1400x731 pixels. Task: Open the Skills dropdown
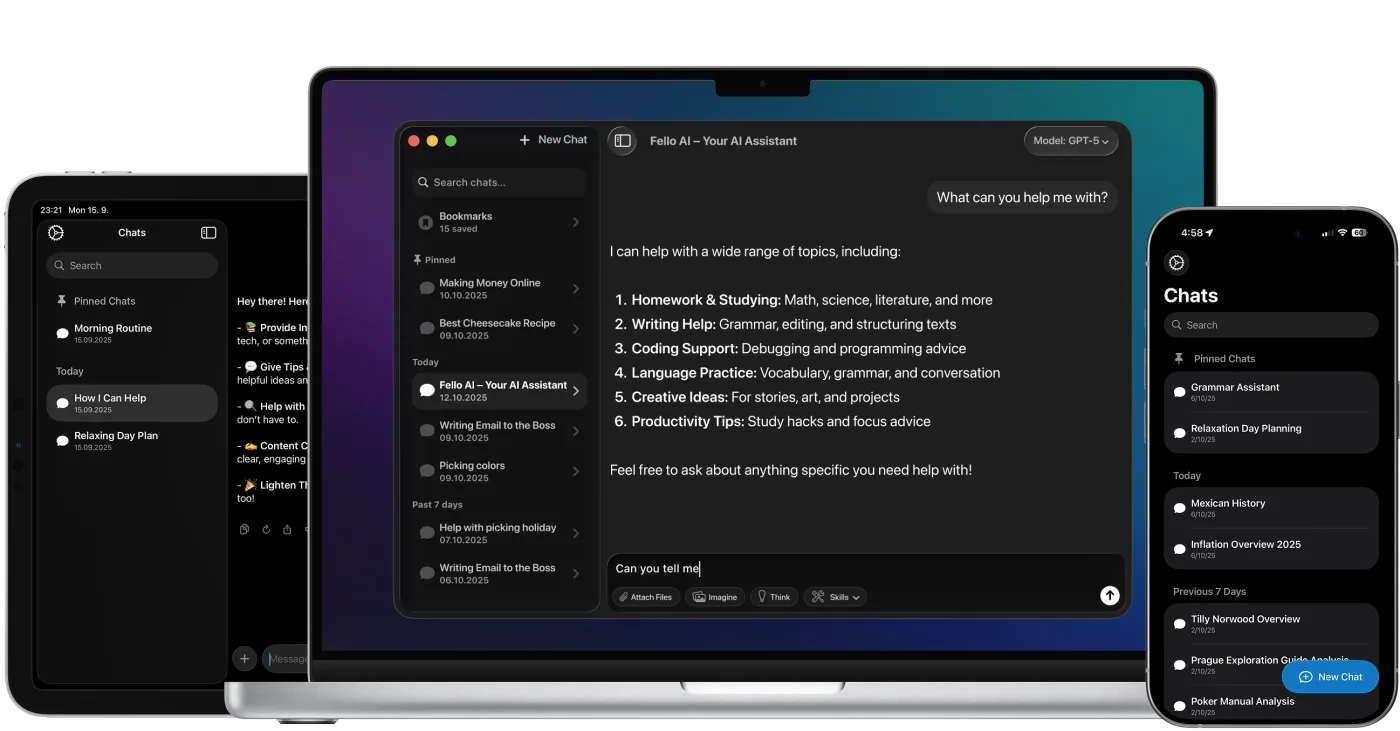835,597
